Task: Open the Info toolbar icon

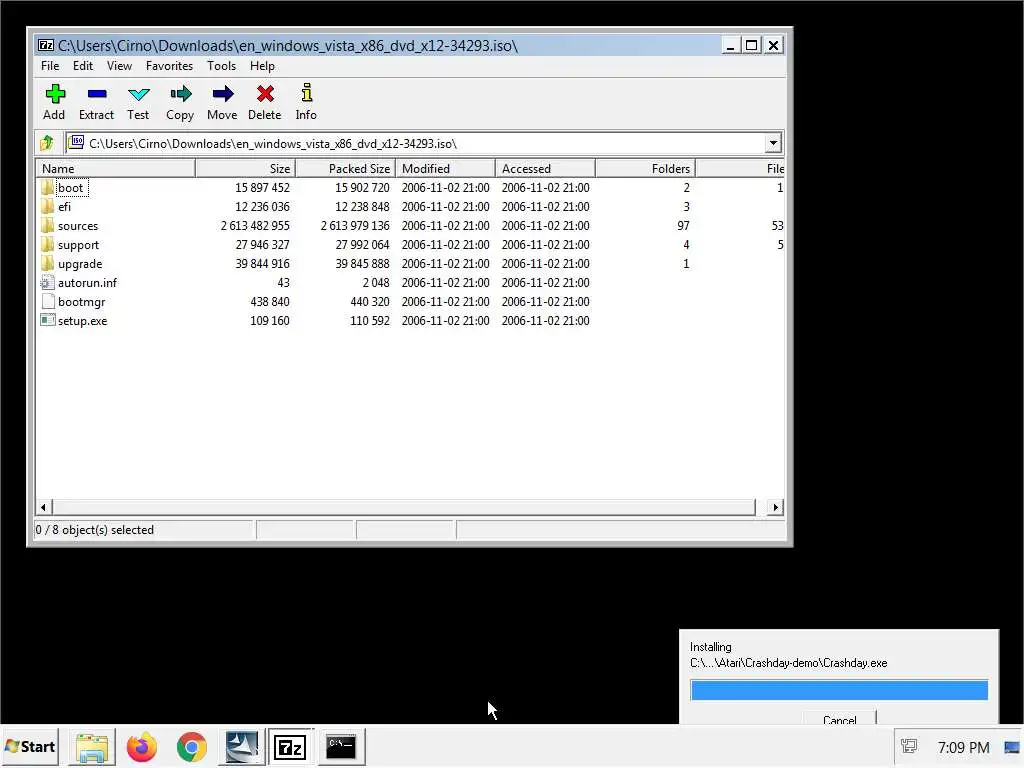Action: click(306, 94)
